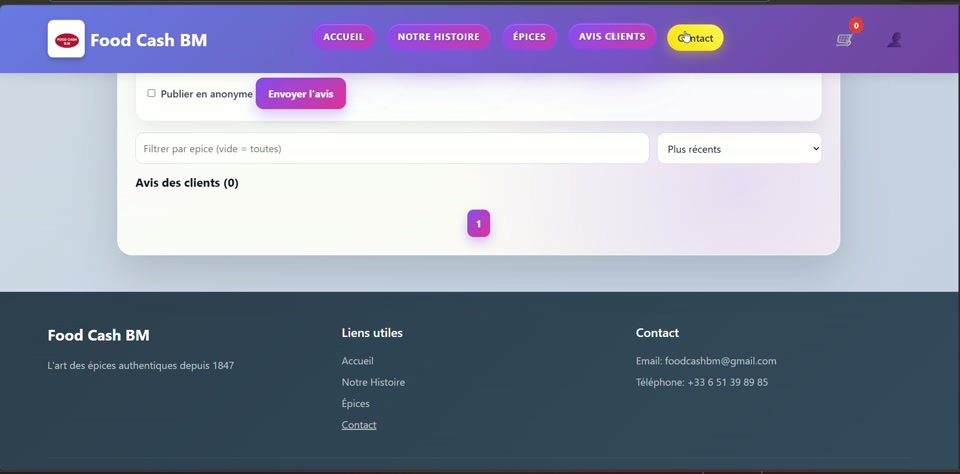The height and width of the screenshot is (474, 960).
Task: Open the Plus récents sort dropdown
Action: click(x=739, y=149)
